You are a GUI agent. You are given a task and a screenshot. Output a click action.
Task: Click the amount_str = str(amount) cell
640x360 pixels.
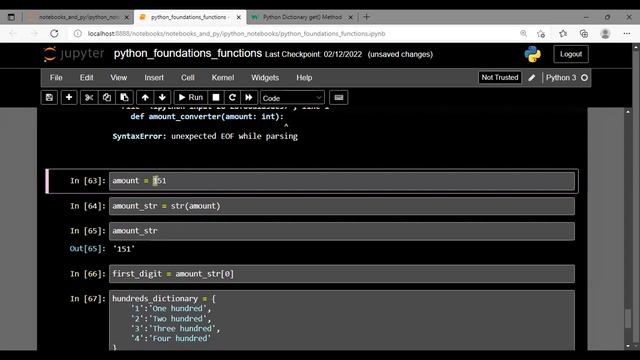(x=342, y=206)
